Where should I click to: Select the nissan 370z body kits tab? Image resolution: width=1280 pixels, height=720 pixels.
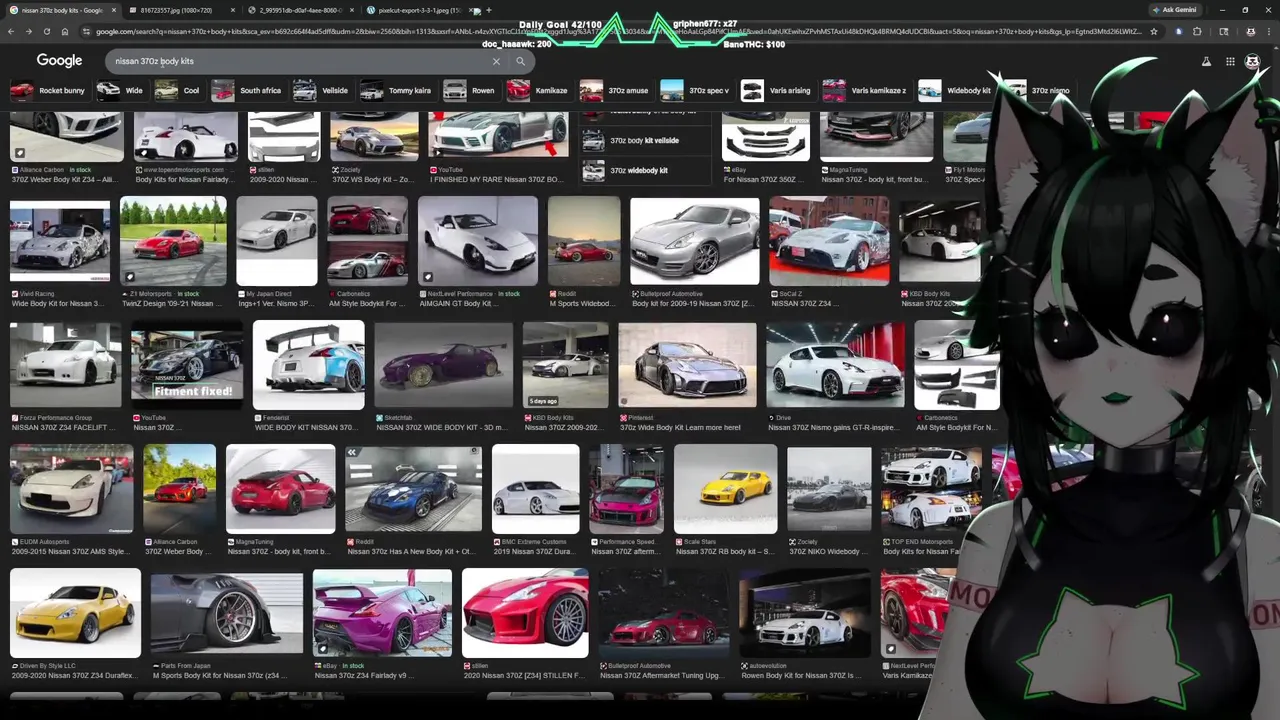pyautogui.click(x=60, y=10)
